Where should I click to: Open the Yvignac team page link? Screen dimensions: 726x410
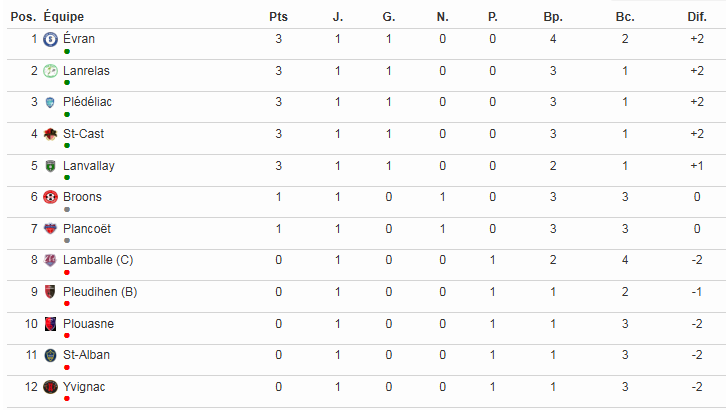pos(83,387)
